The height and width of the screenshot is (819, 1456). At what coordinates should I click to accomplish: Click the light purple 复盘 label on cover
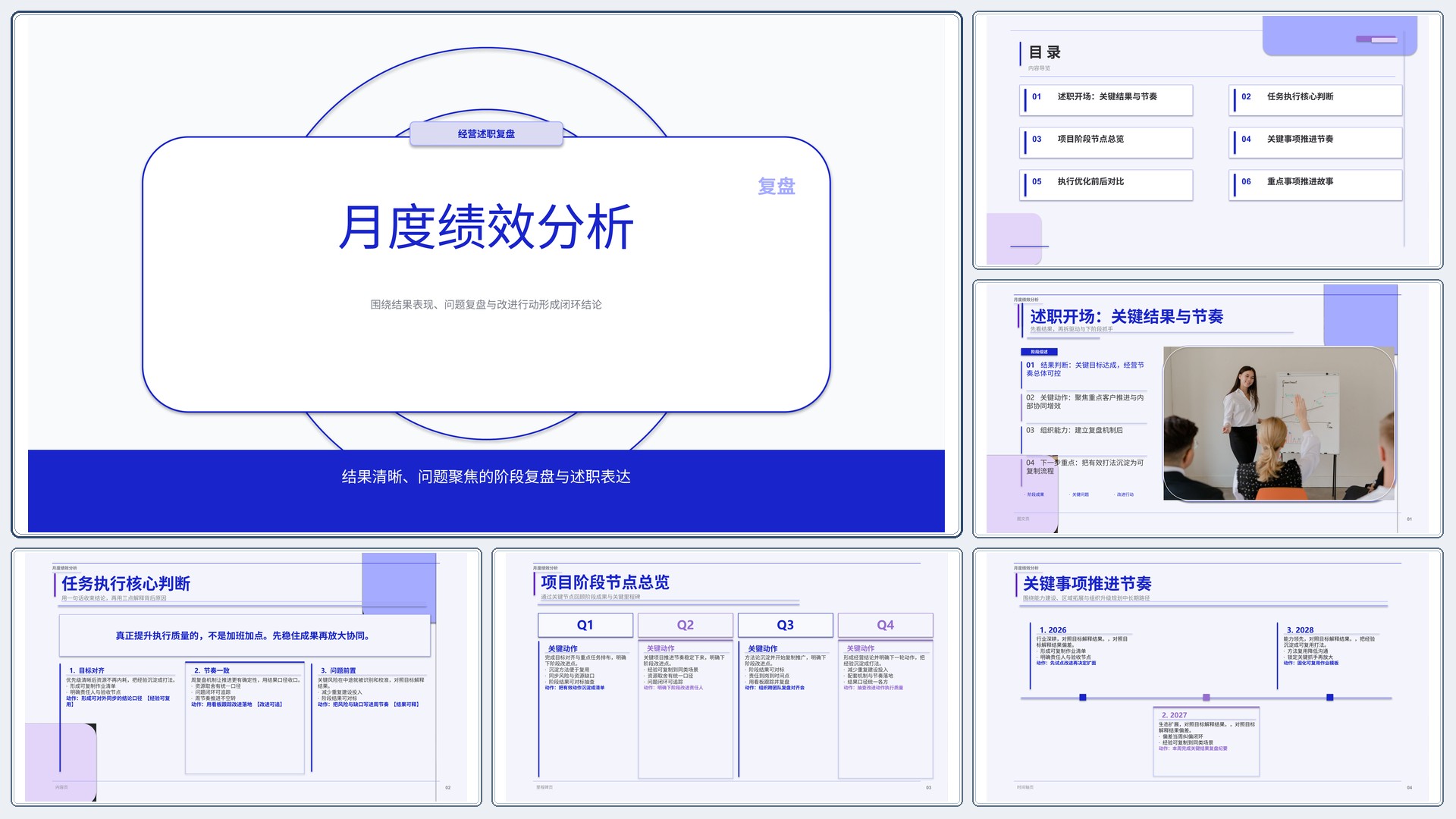click(777, 187)
